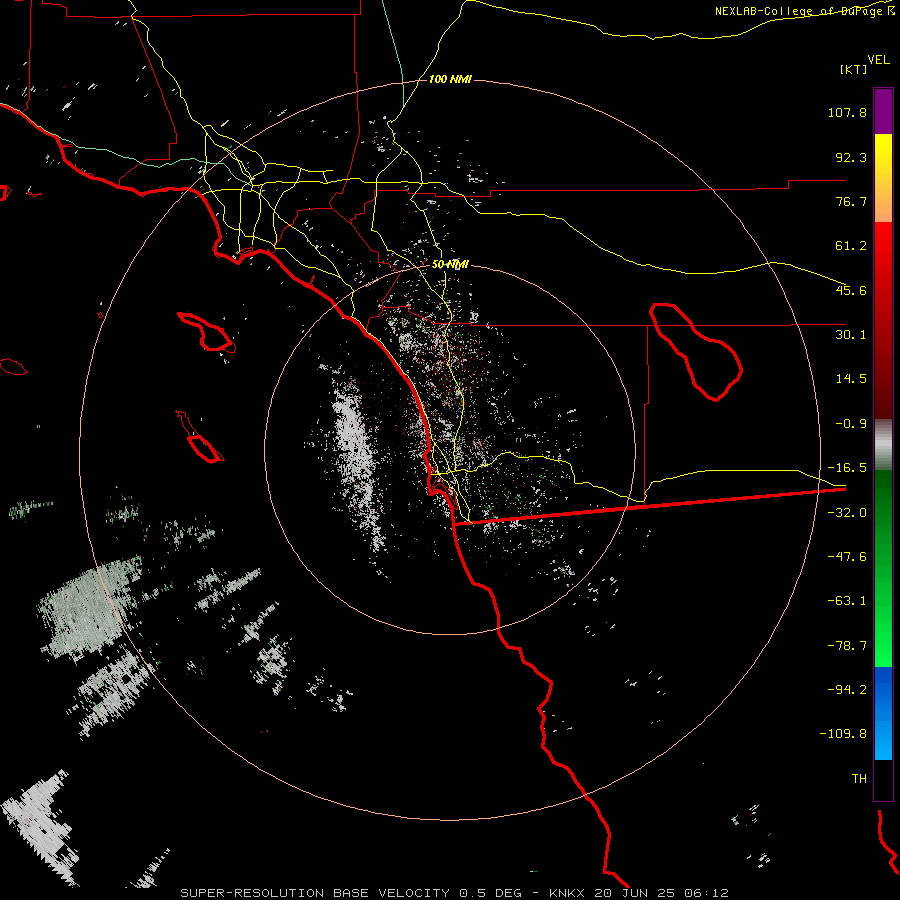The height and width of the screenshot is (900, 900).
Task: Click the -0.9 velocity scale value
Action: (x=851, y=424)
